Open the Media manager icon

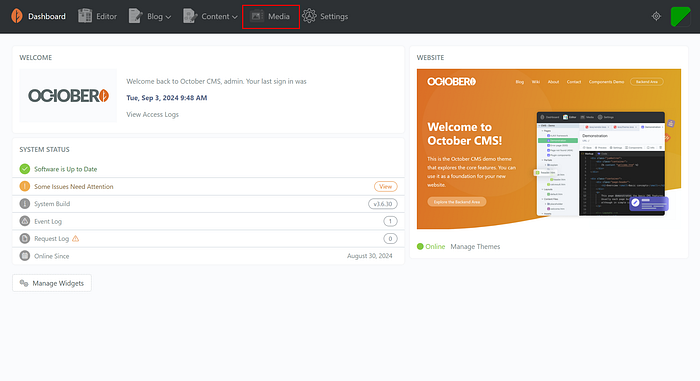click(x=257, y=16)
